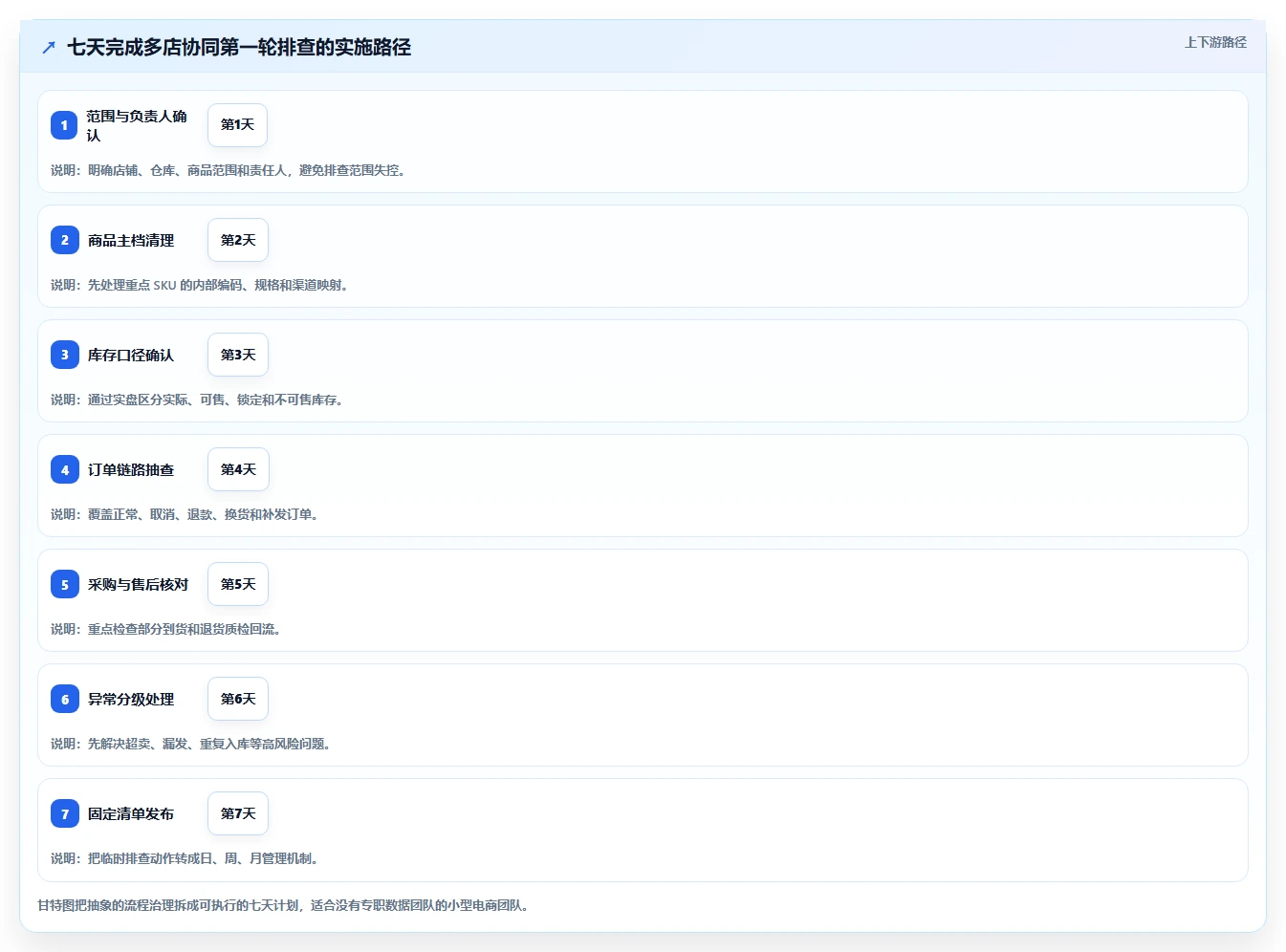Select step number 7 badge
Viewport: 1286px width, 952px height.
65,813
